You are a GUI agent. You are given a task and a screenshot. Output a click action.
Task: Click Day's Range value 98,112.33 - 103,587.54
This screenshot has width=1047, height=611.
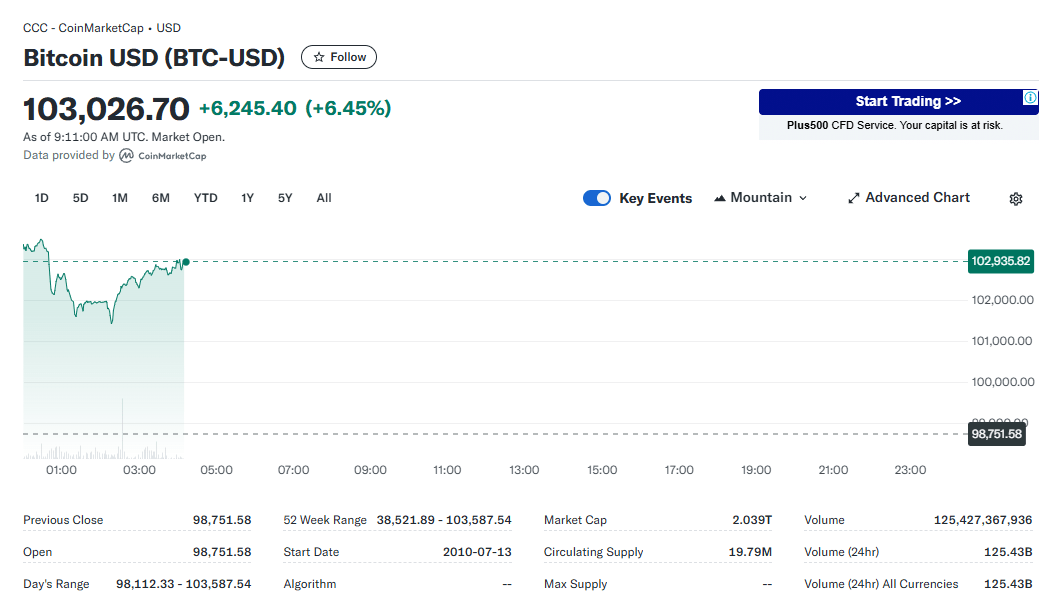(x=184, y=584)
